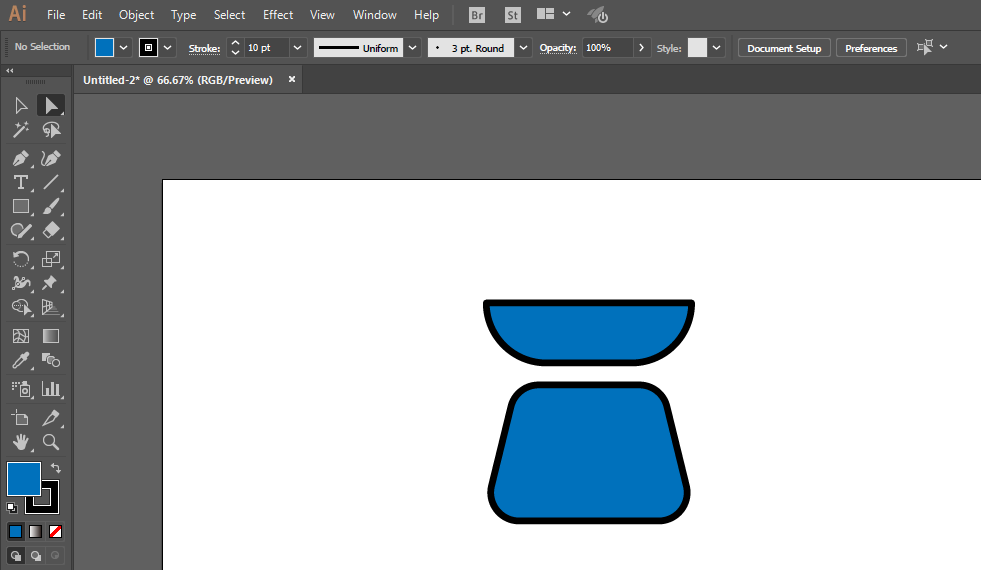981x570 pixels.
Task: Select the Blend tool
Action: [x=51, y=360]
